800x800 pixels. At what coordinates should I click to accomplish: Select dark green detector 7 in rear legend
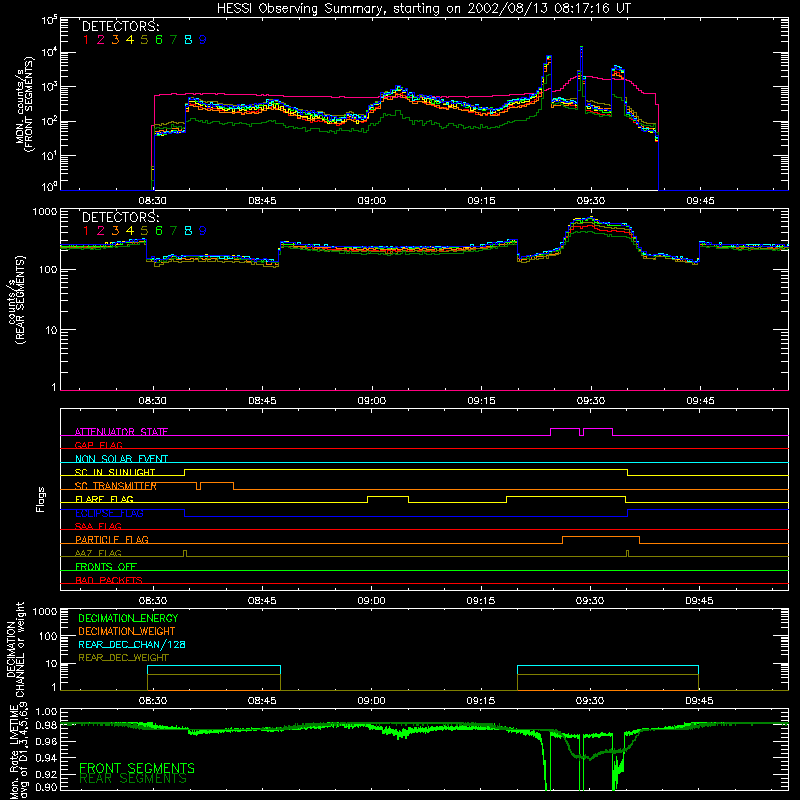tap(173, 231)
